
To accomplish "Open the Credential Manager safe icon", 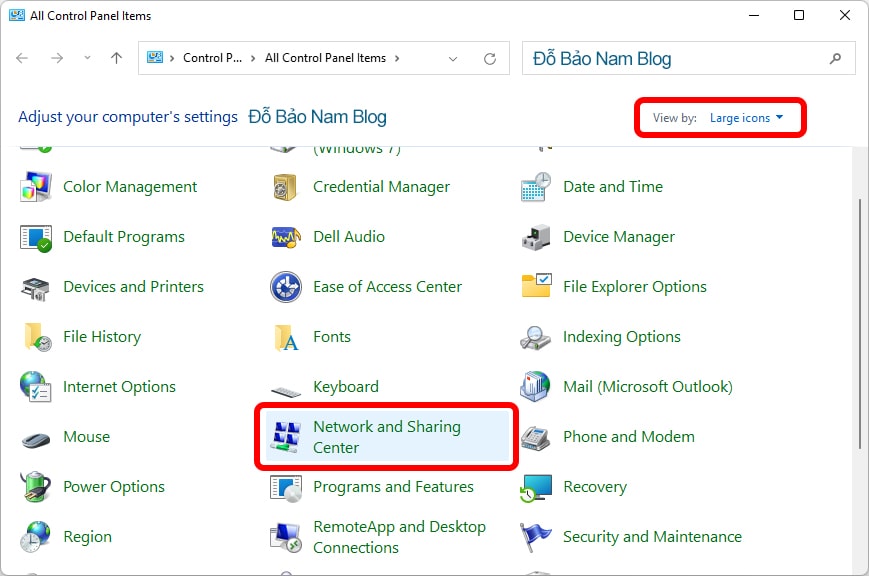I will pyautogui.click(x=285, y=187).
